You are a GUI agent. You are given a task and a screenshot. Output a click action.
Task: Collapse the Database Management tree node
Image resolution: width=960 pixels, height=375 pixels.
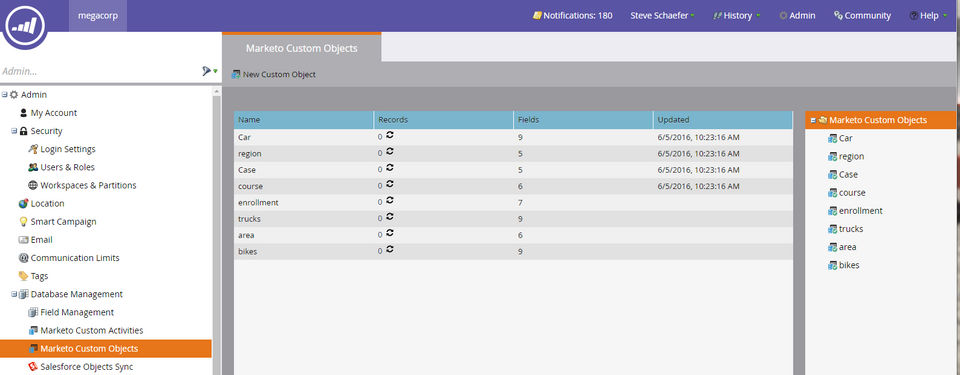pos(13,294)
